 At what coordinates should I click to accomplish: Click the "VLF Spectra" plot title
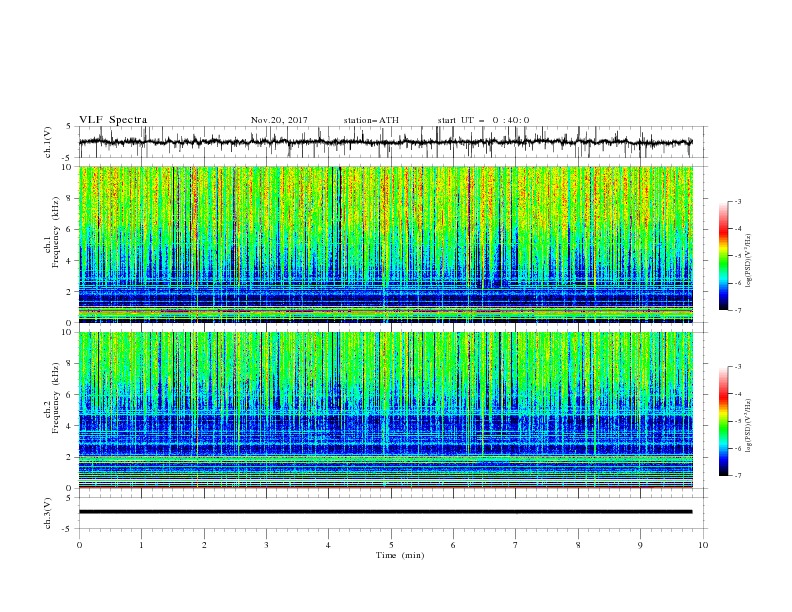pyautogui.click(x=113, y=120)
